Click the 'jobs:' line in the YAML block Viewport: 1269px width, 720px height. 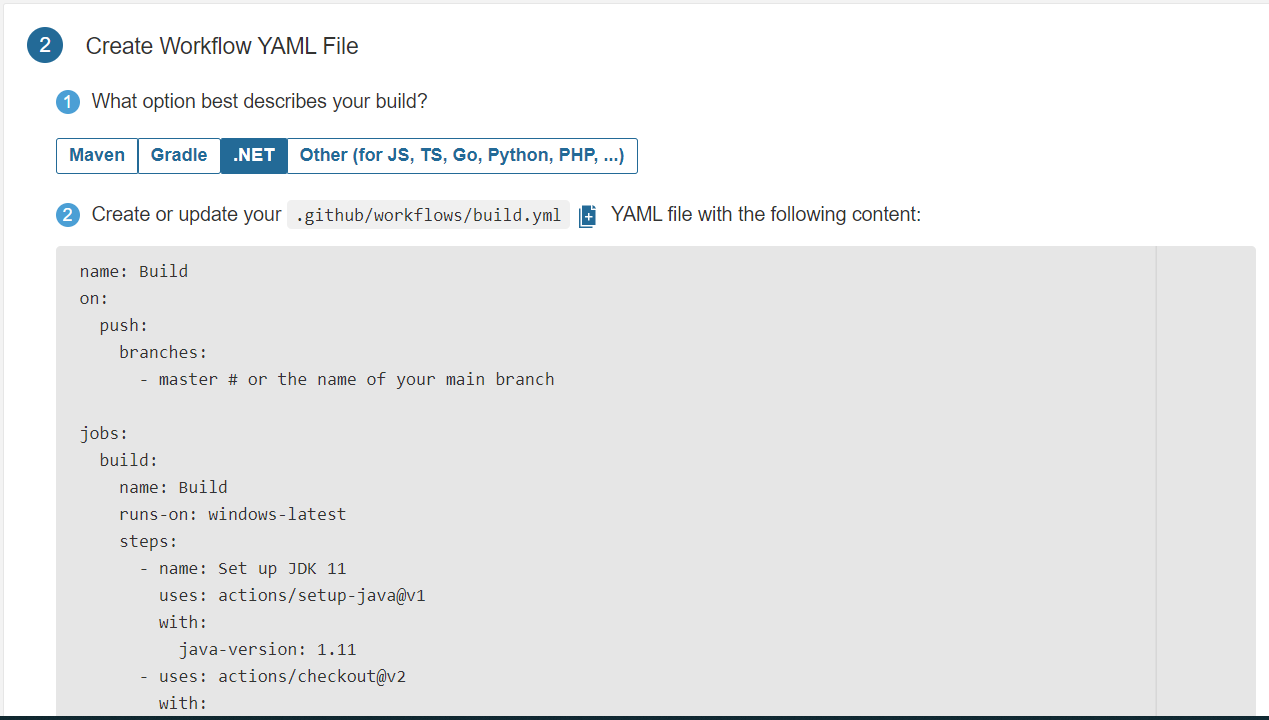[x=103, y=432]
